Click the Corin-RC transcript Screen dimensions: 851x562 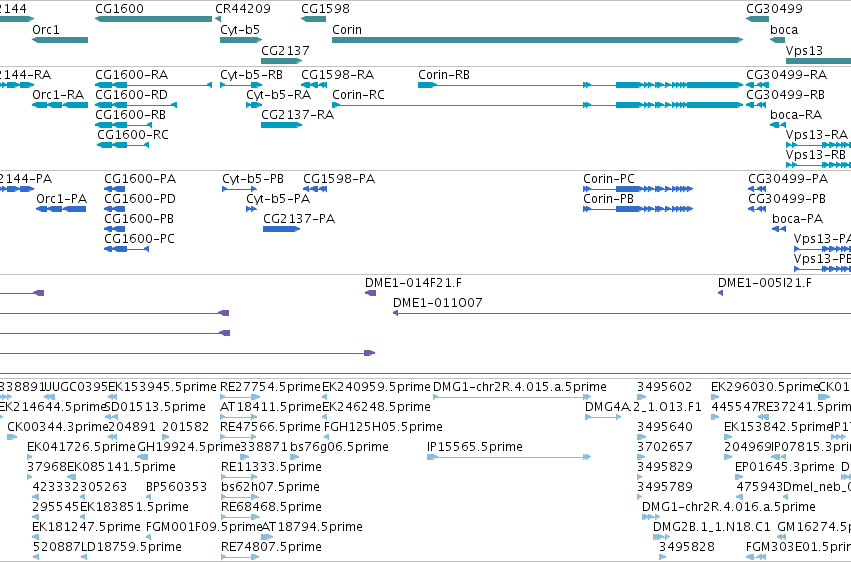coord(537,105)
